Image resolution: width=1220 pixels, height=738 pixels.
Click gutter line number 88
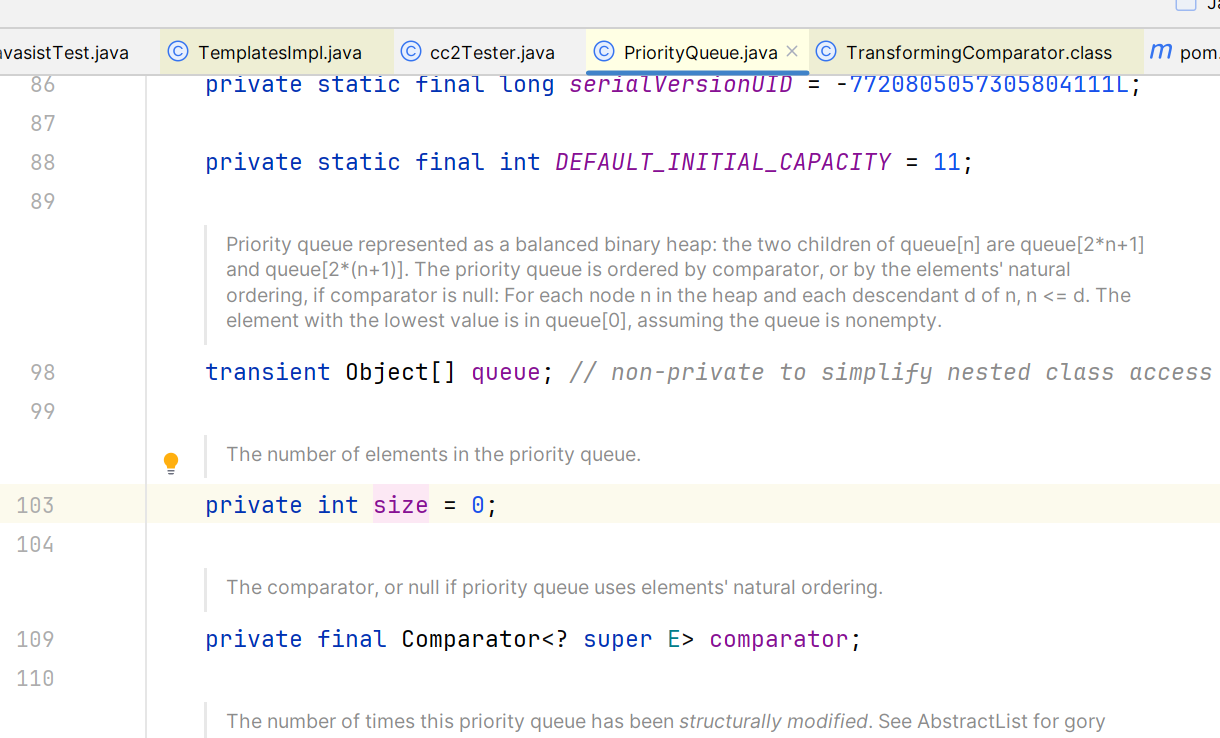pyautogui.click(x=42, y=162)
